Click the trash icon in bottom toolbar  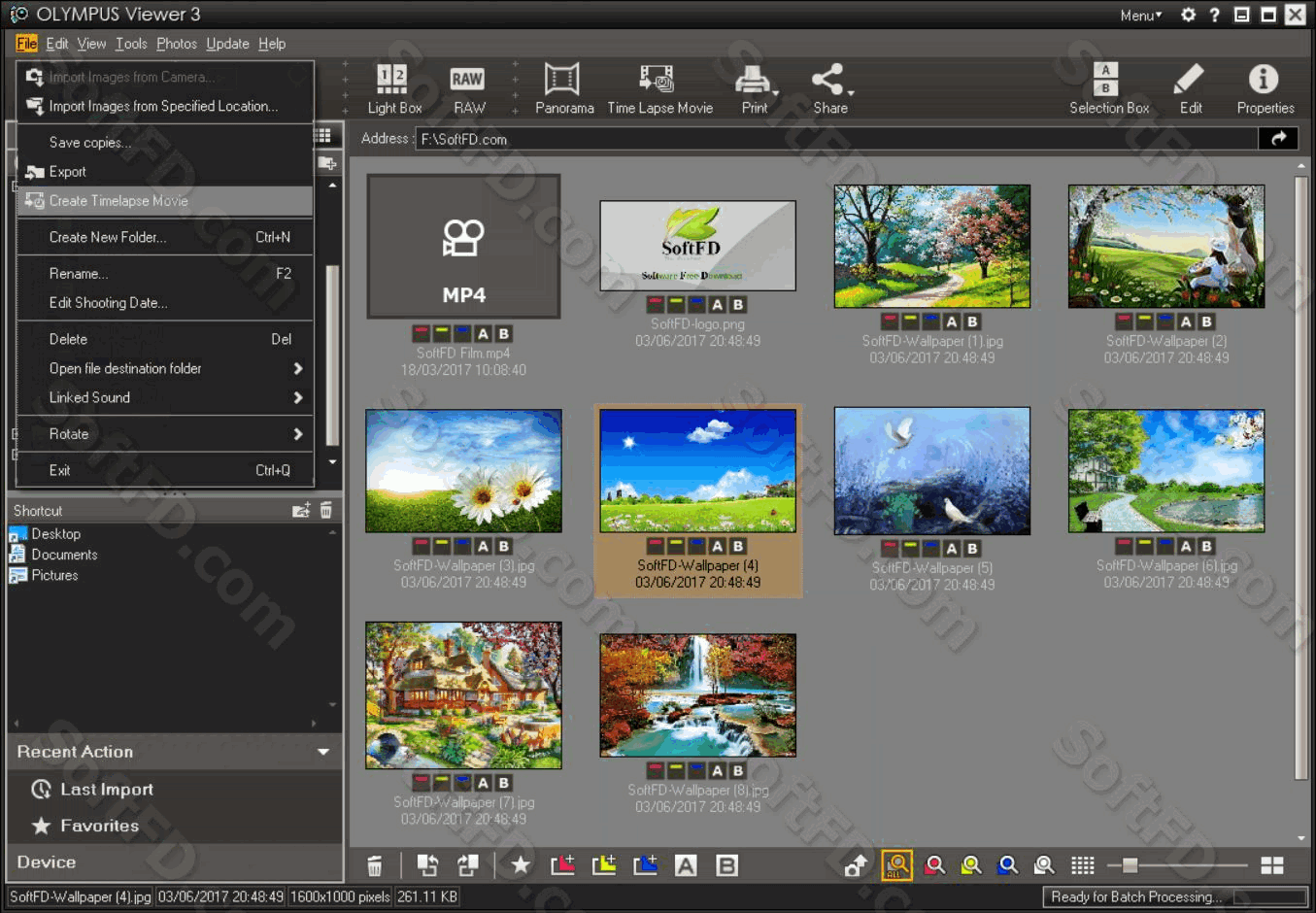click(375, 865)
